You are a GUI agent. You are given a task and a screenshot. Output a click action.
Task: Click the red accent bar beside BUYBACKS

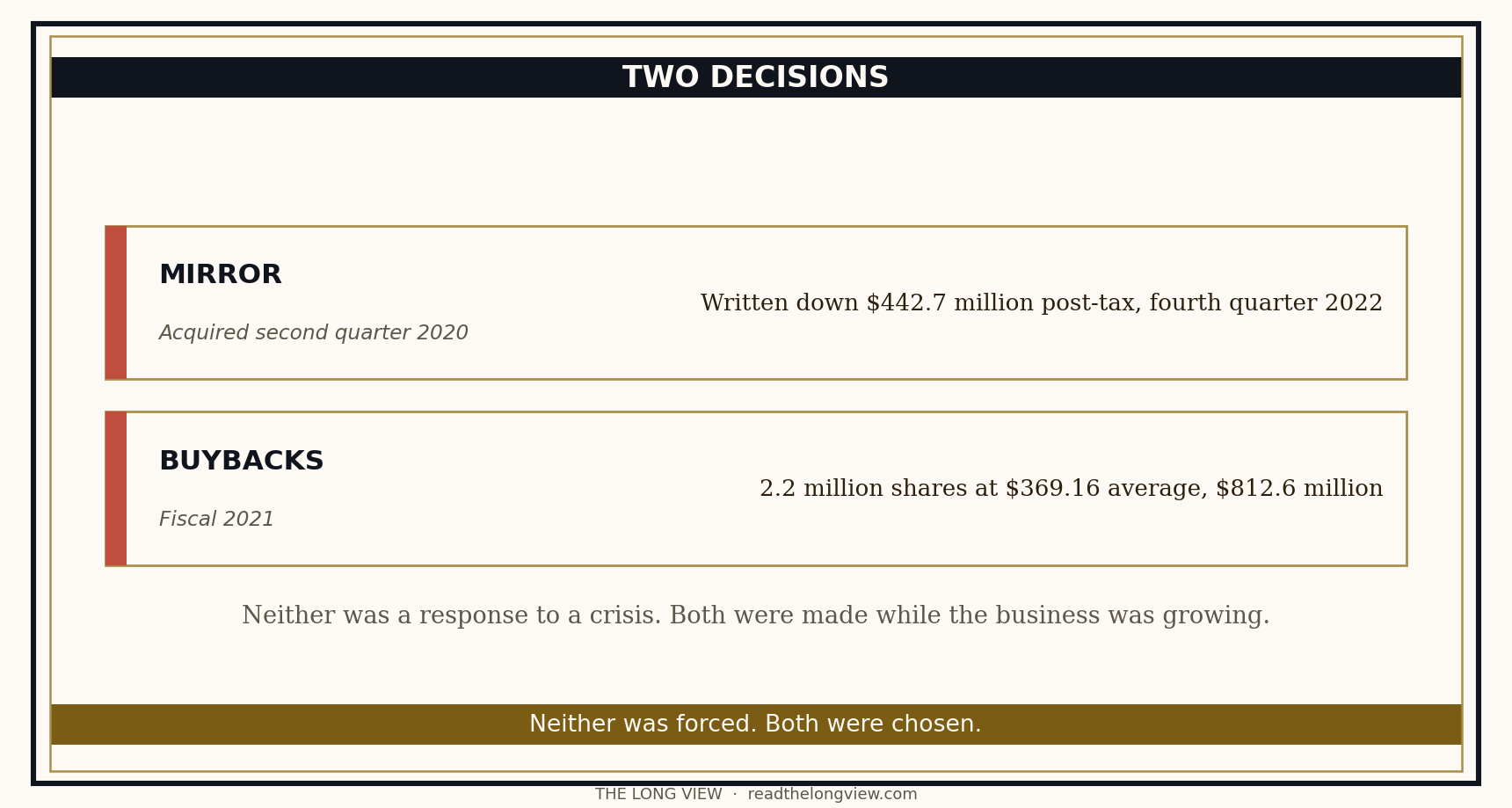[116, 489]
